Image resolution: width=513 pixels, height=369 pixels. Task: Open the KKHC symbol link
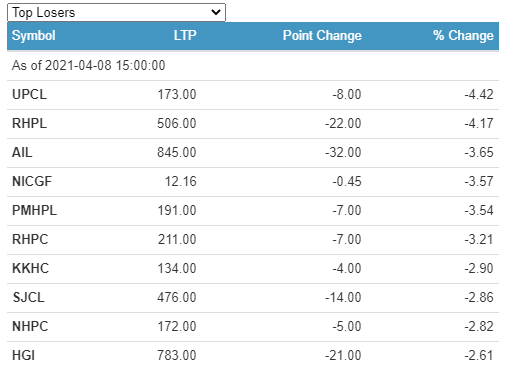30,269
